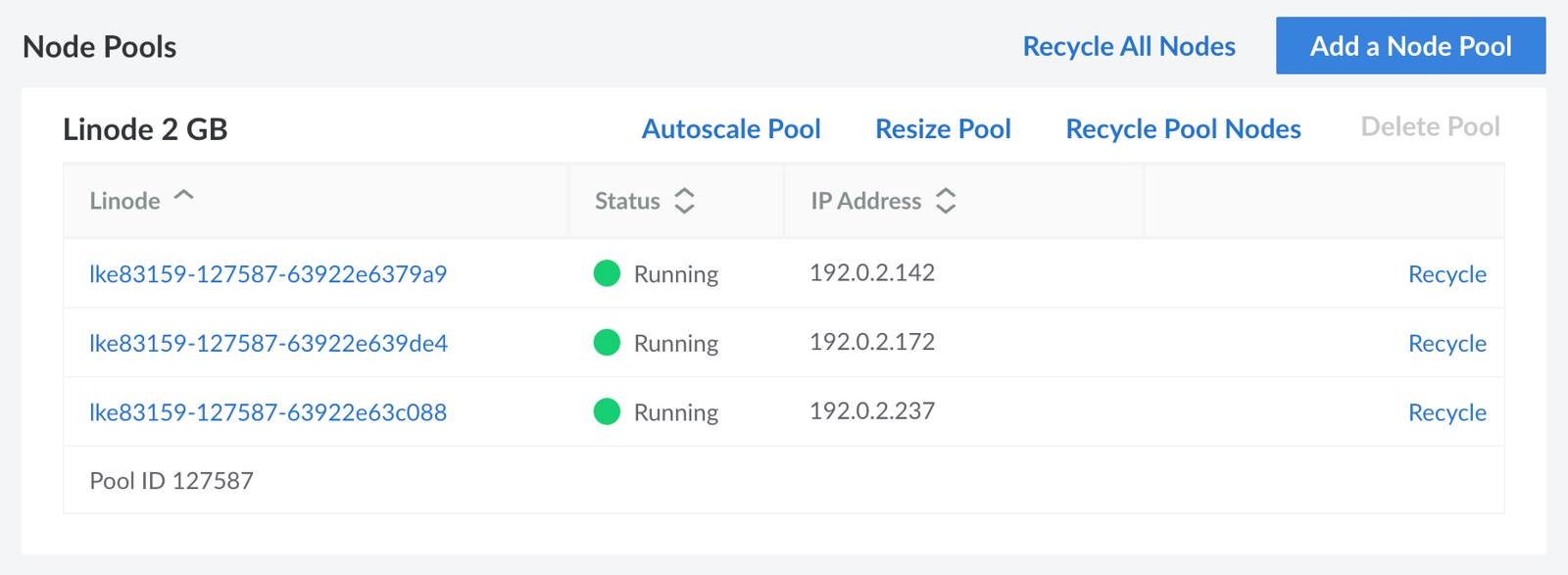
Task: Click the green status dot for node 63922e63c088
Action: point(607,411)
